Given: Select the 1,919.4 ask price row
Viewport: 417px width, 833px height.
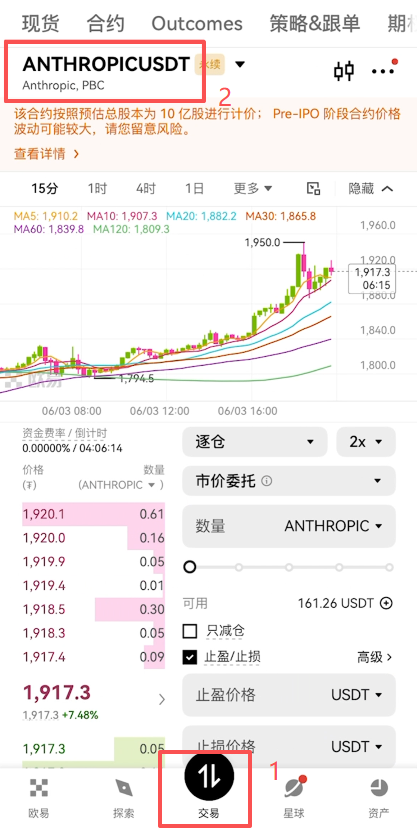Looking at the screenshot, I should coord(93,585).
